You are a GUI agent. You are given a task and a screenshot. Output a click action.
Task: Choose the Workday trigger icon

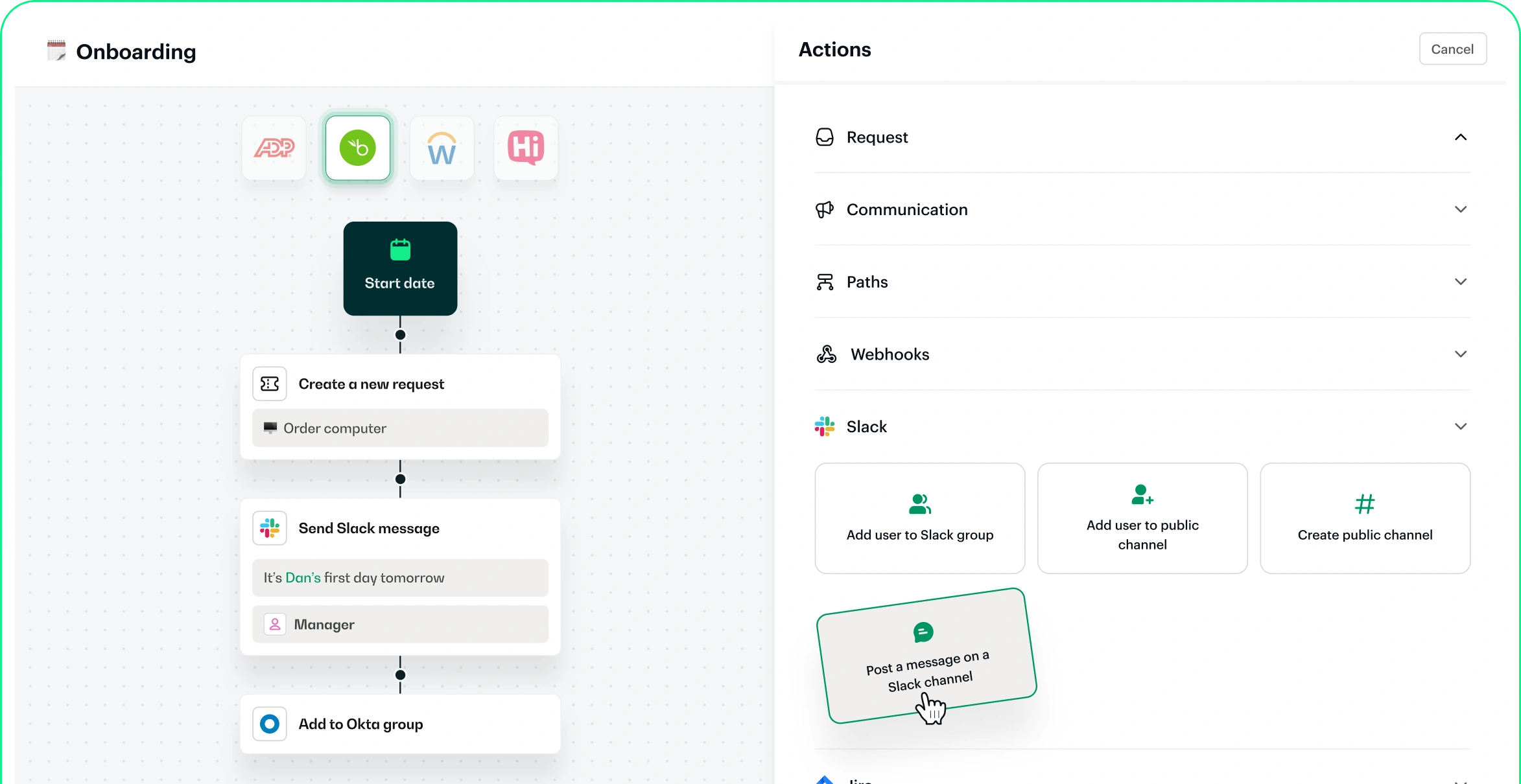coord(442,148)
